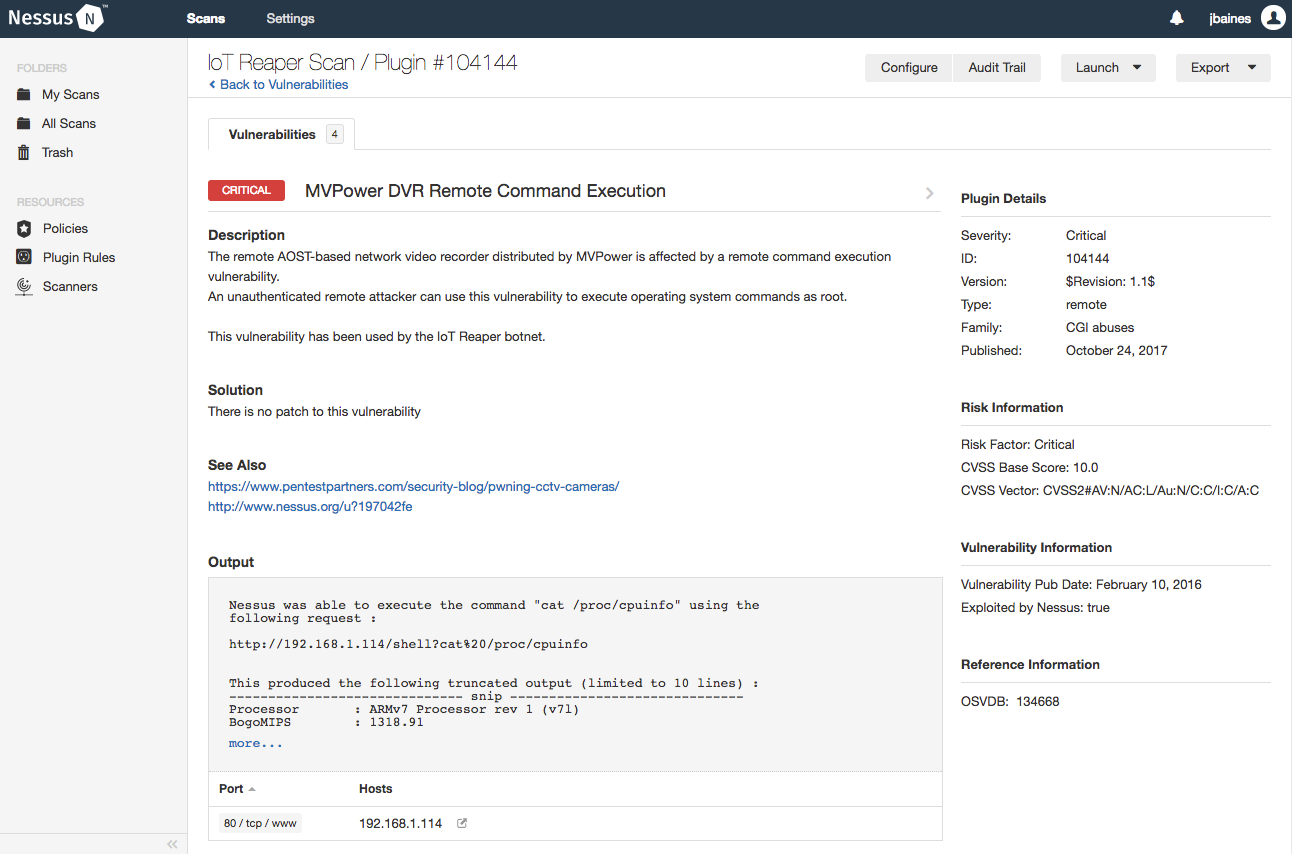Click the Audit Trail button
Viewport: 1292px width, 854px height.
click(x=997, y=68)
